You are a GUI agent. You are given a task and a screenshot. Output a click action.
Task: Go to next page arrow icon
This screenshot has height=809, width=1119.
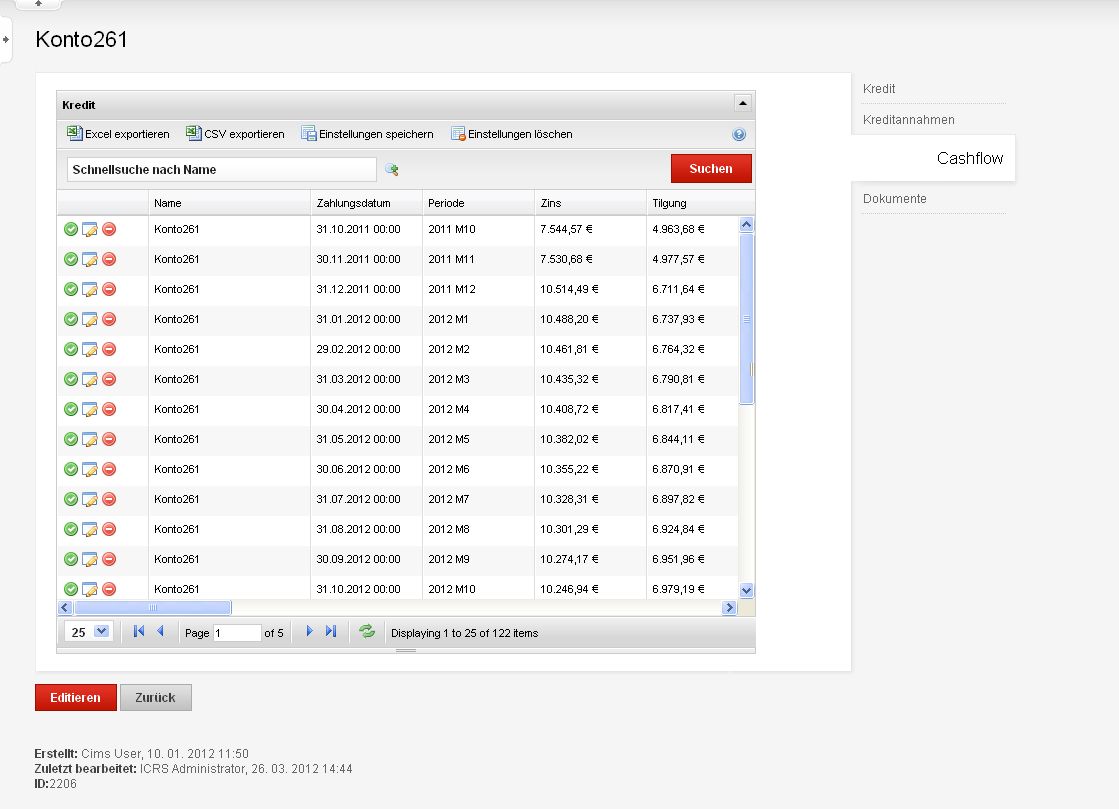coord(309,631)
